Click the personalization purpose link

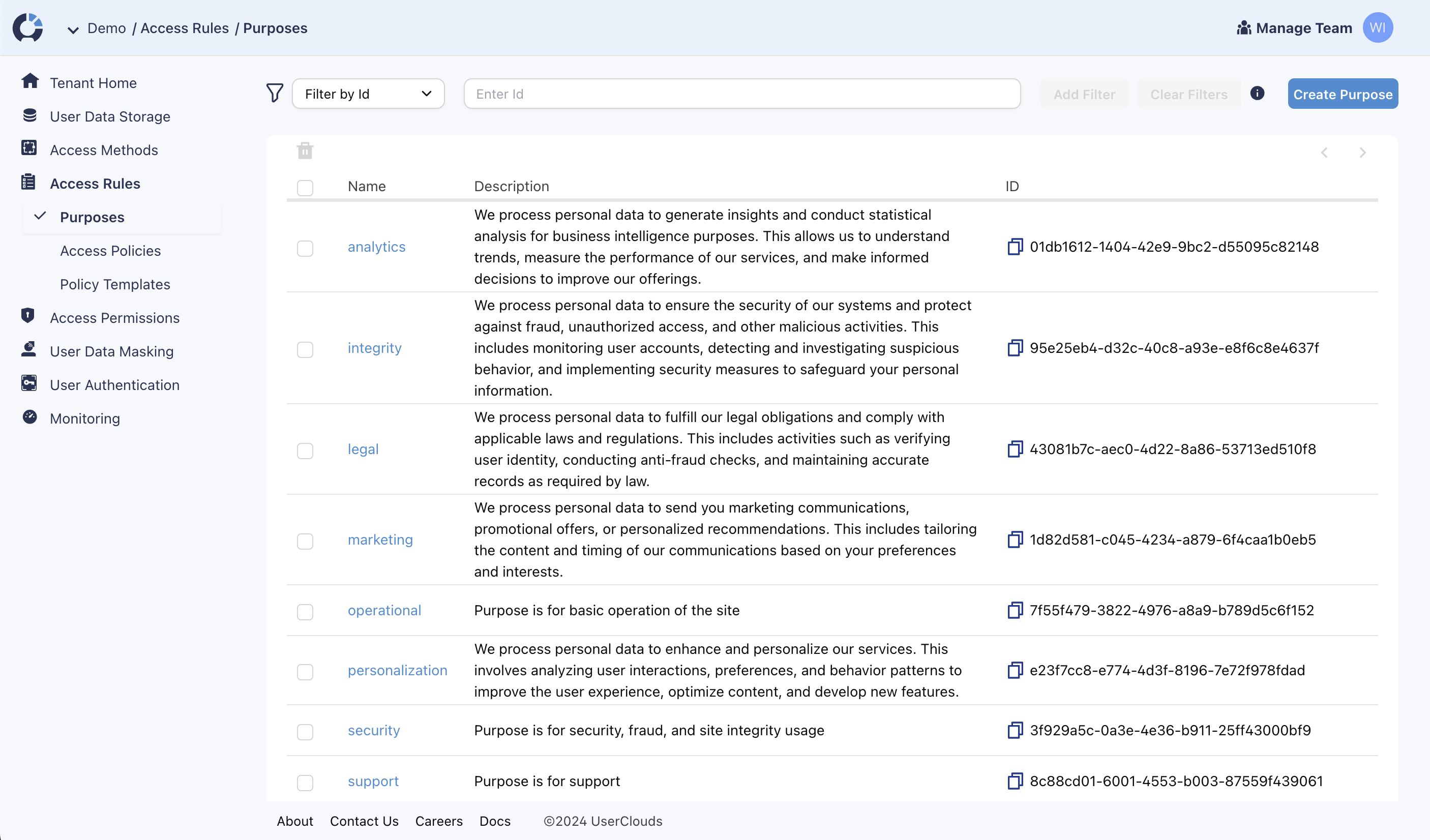pyautogui.click(x=397, y=670)
